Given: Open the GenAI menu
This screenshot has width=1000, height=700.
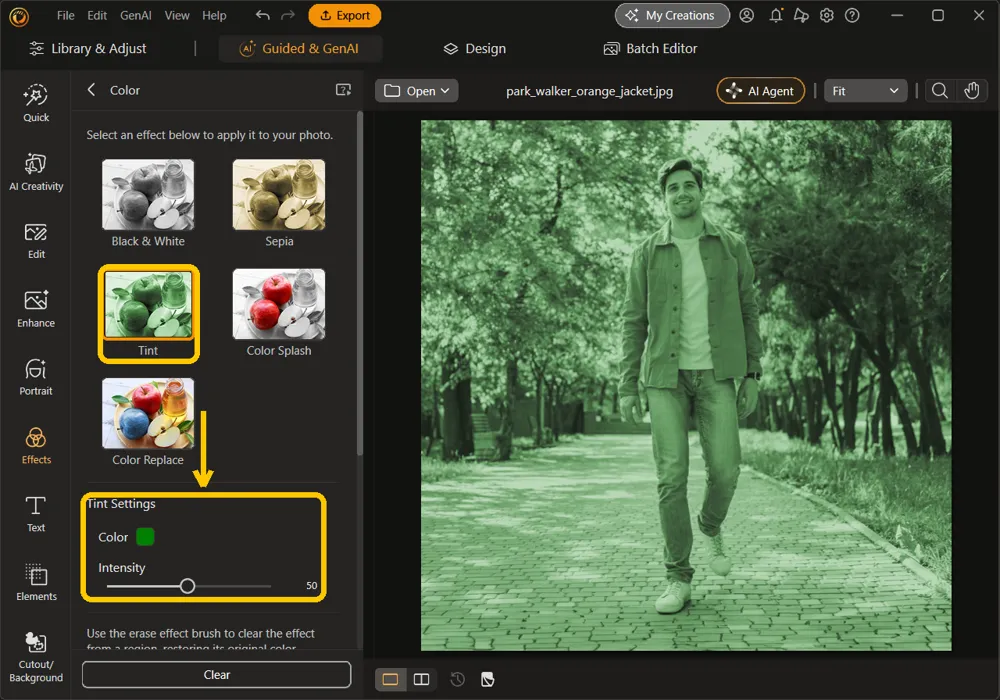Looking at the screenshot, I should [x=136, y=15].
